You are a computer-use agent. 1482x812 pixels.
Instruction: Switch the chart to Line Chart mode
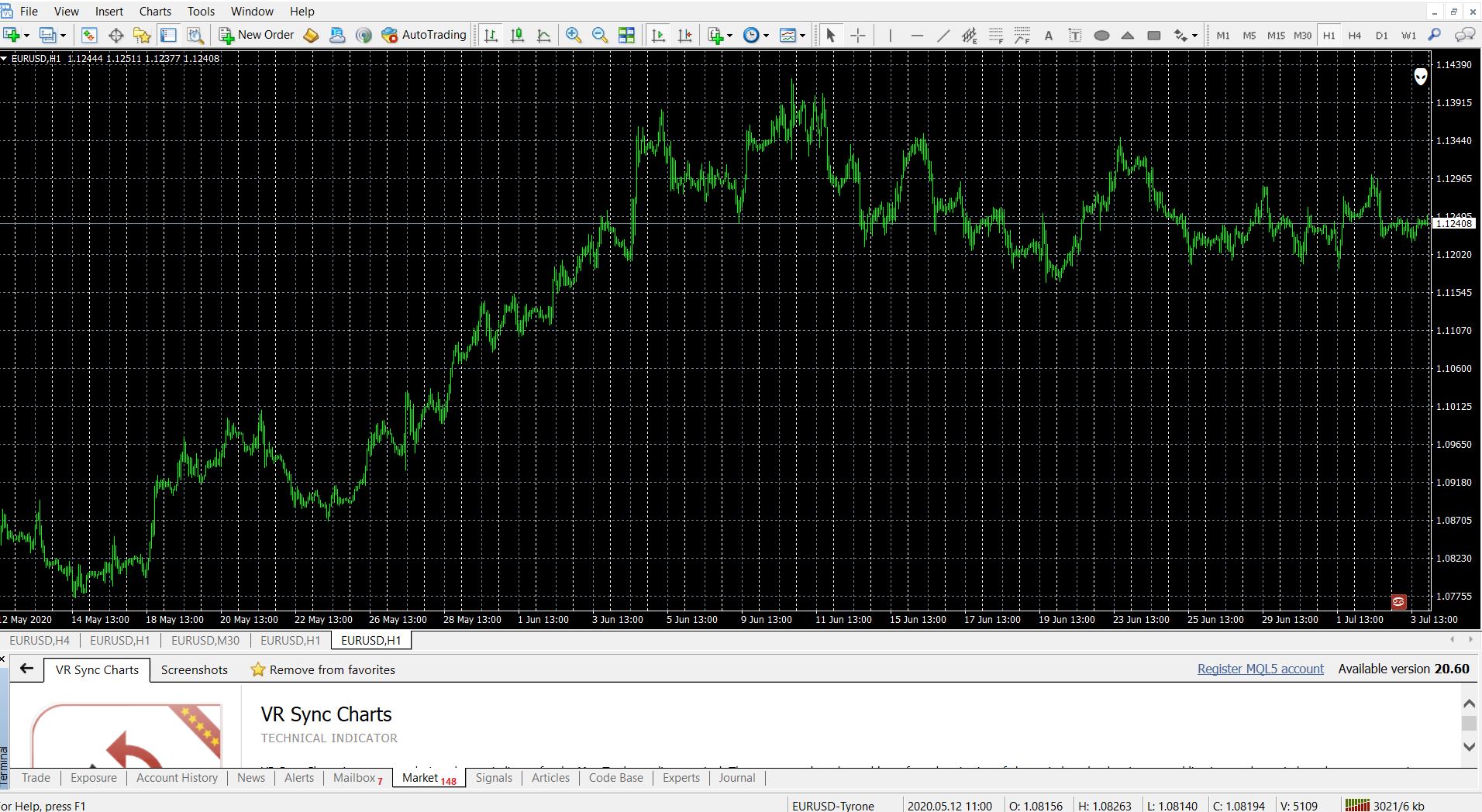tap(543, 35)
